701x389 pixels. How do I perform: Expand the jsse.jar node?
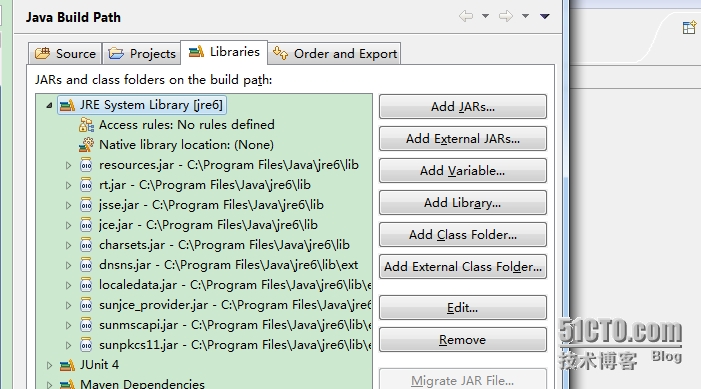pos(68,205)
